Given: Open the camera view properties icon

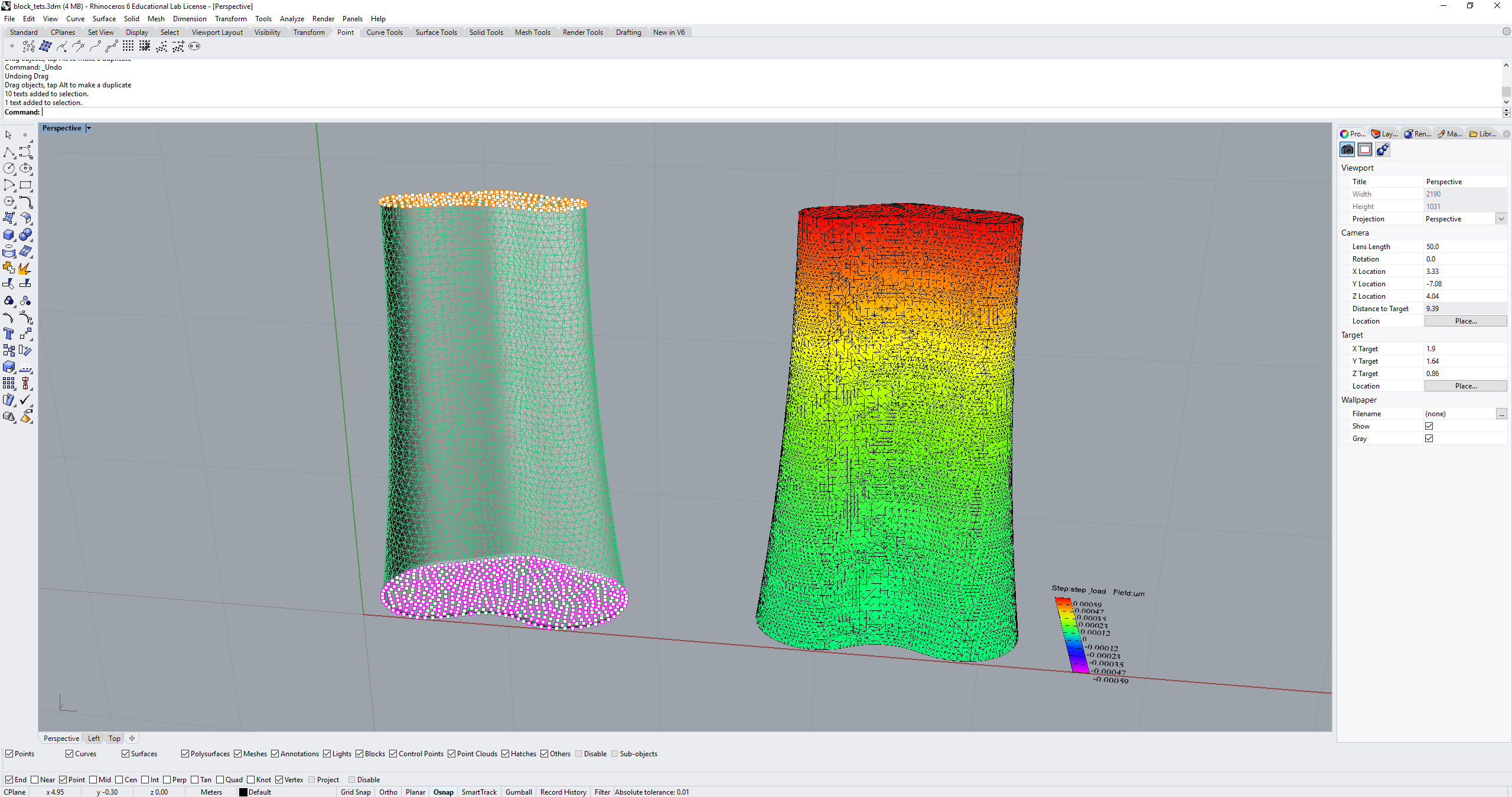Looking at the screenshot, I should (x=1347, y=150).
